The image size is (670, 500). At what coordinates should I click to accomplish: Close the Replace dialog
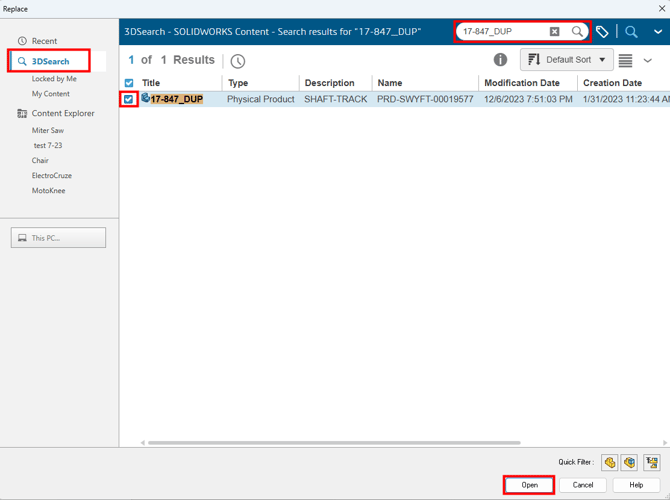[x=662, y=9]
